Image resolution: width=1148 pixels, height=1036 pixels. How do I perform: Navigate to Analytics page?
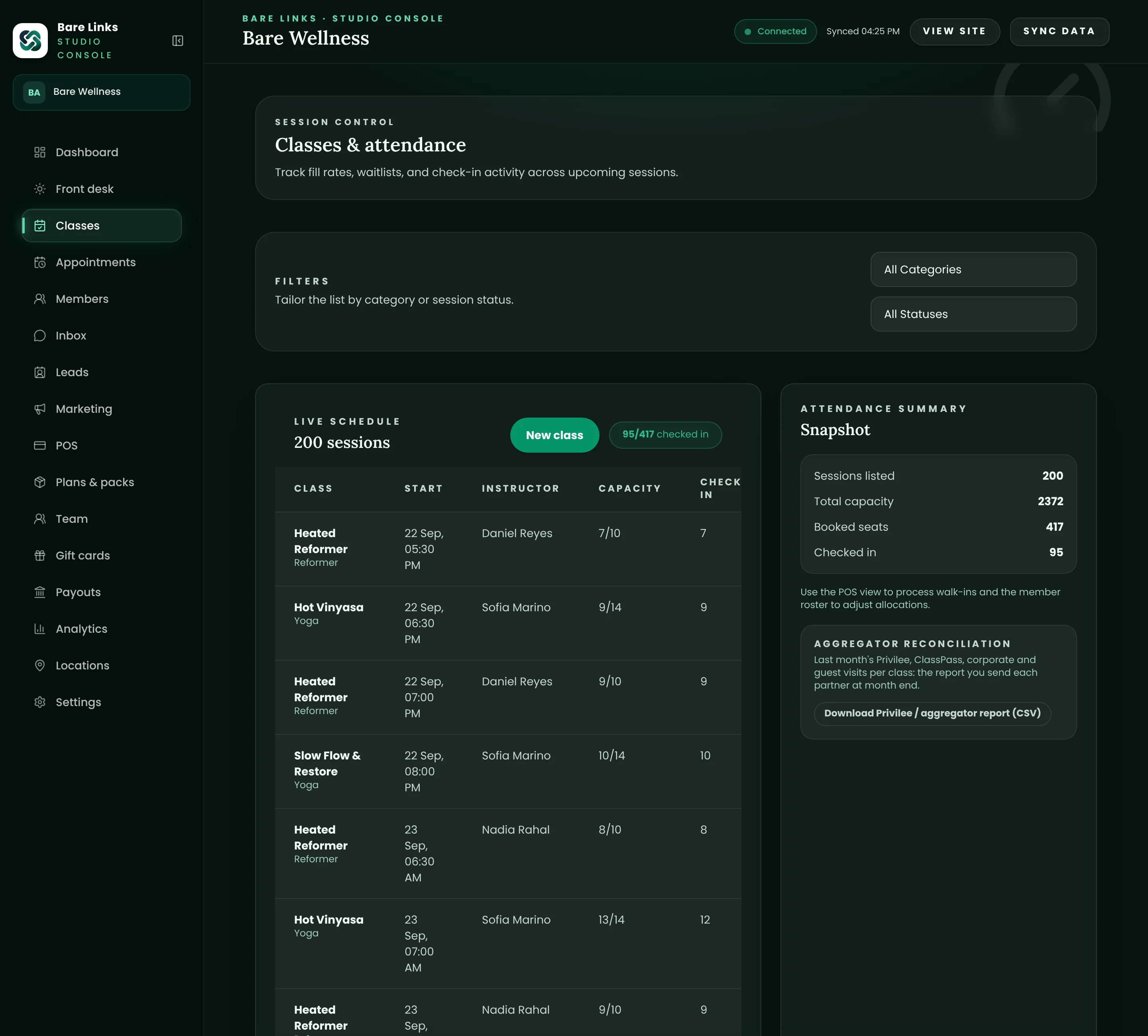point(101,629)
